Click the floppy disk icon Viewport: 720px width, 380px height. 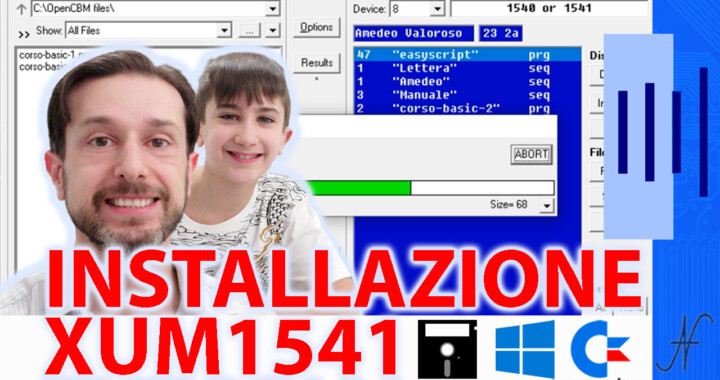(448, 349)
